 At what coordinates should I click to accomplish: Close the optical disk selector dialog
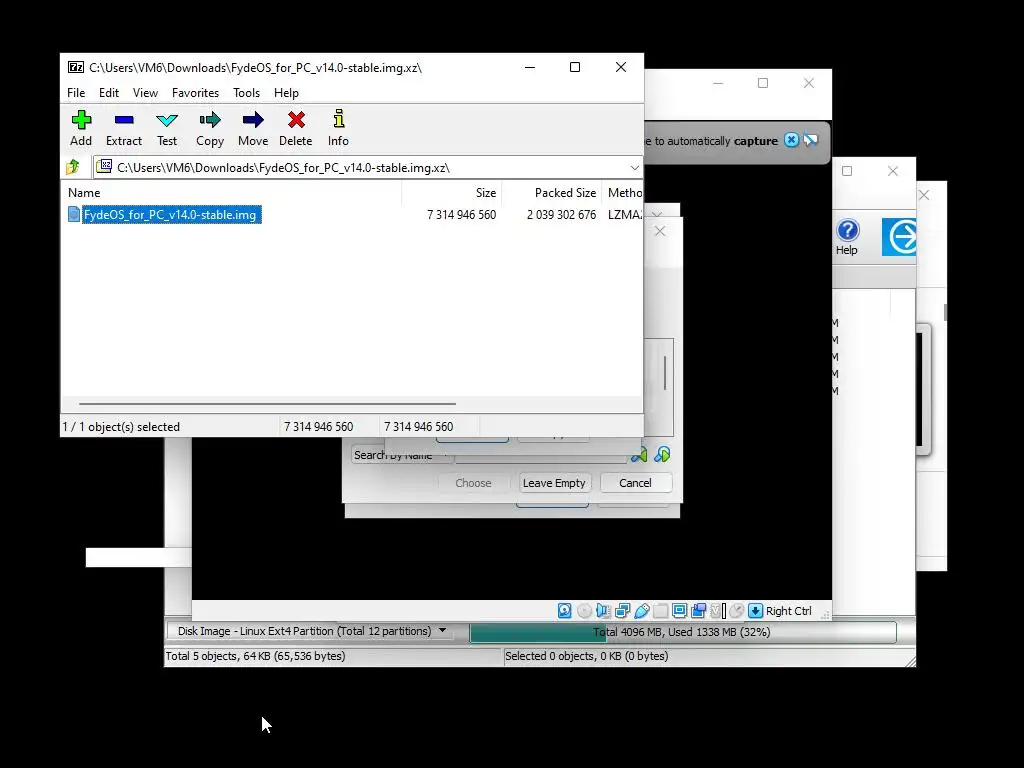point(660,231)
